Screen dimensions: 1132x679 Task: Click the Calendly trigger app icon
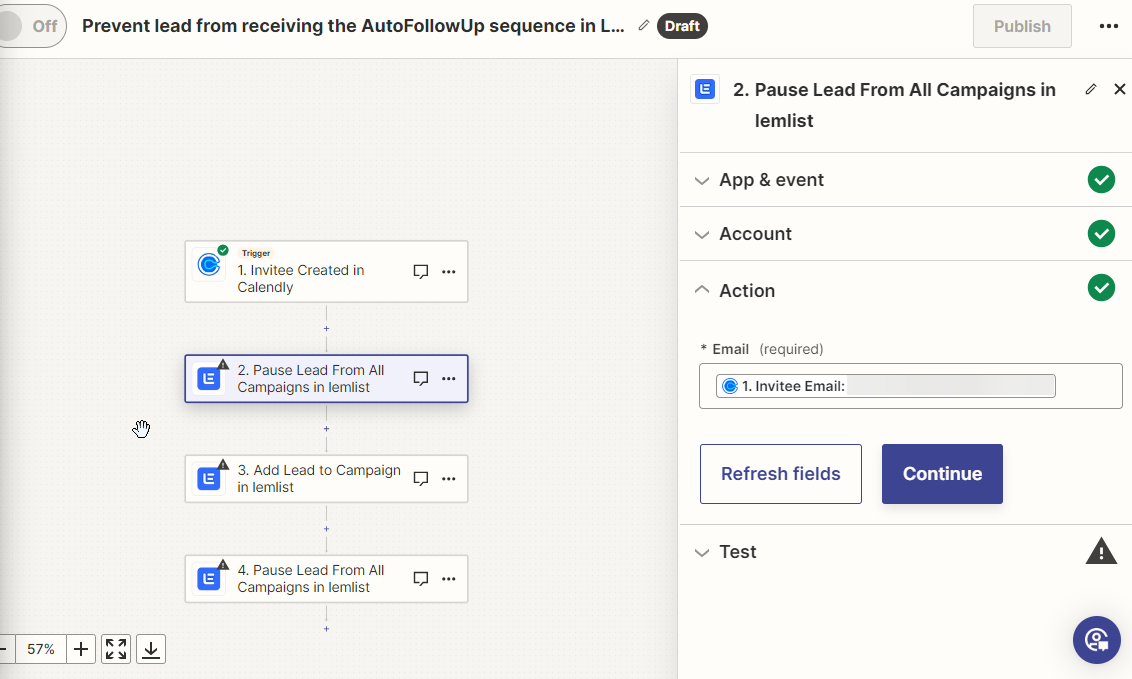(x=209, y=265)
